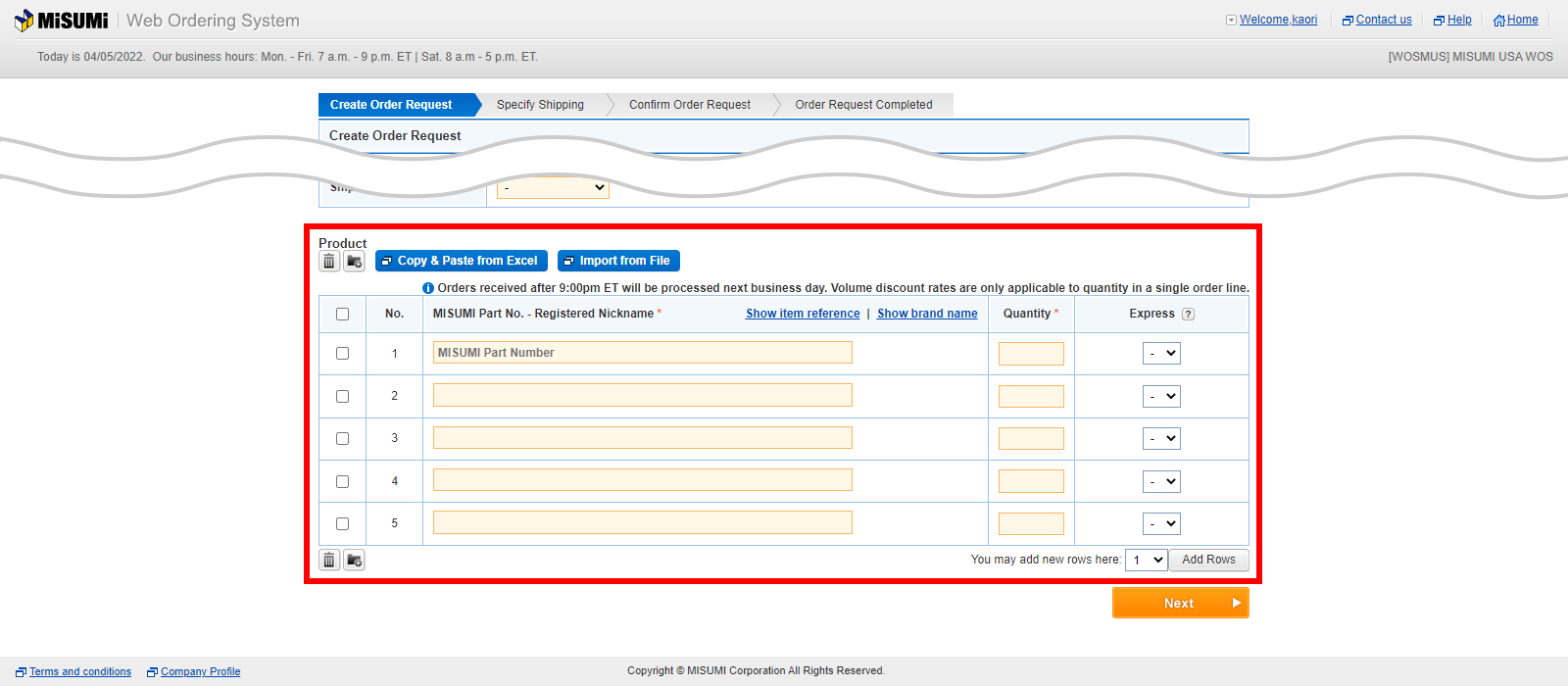Check the box for row 5

click(x=342, y=524)
